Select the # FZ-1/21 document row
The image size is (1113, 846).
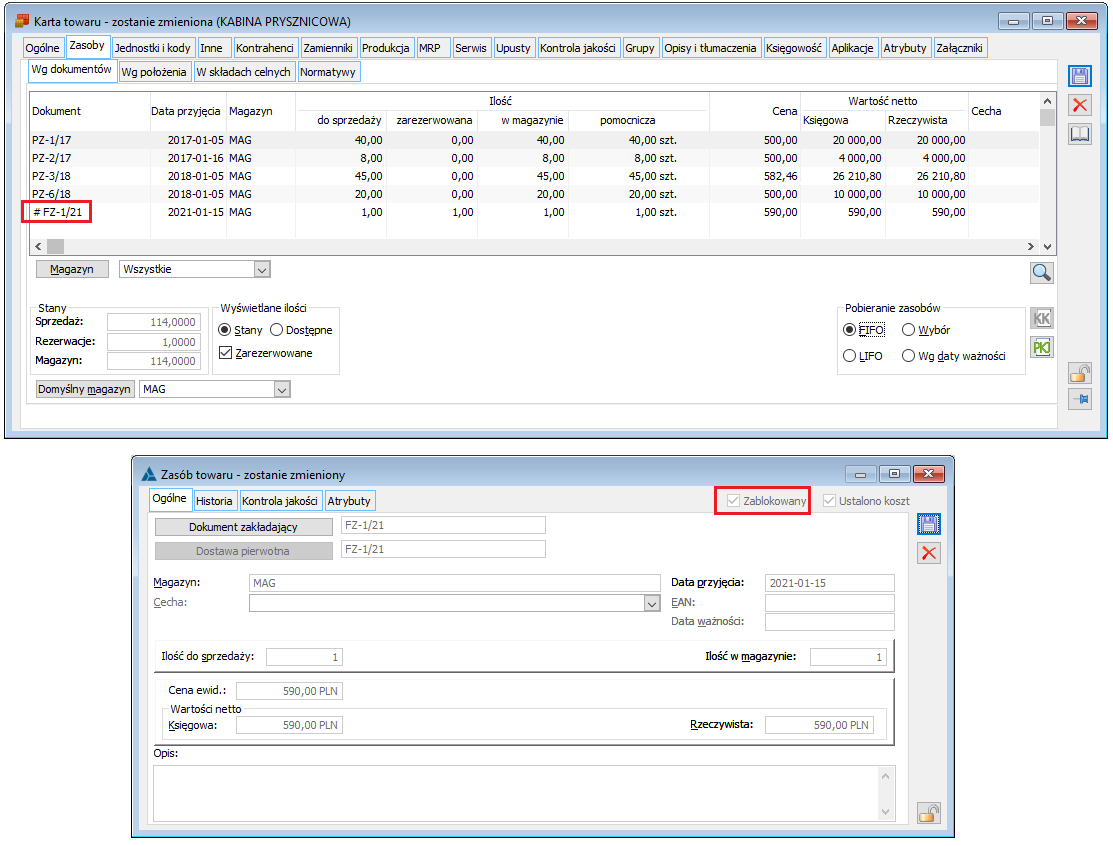pos(534,212)
